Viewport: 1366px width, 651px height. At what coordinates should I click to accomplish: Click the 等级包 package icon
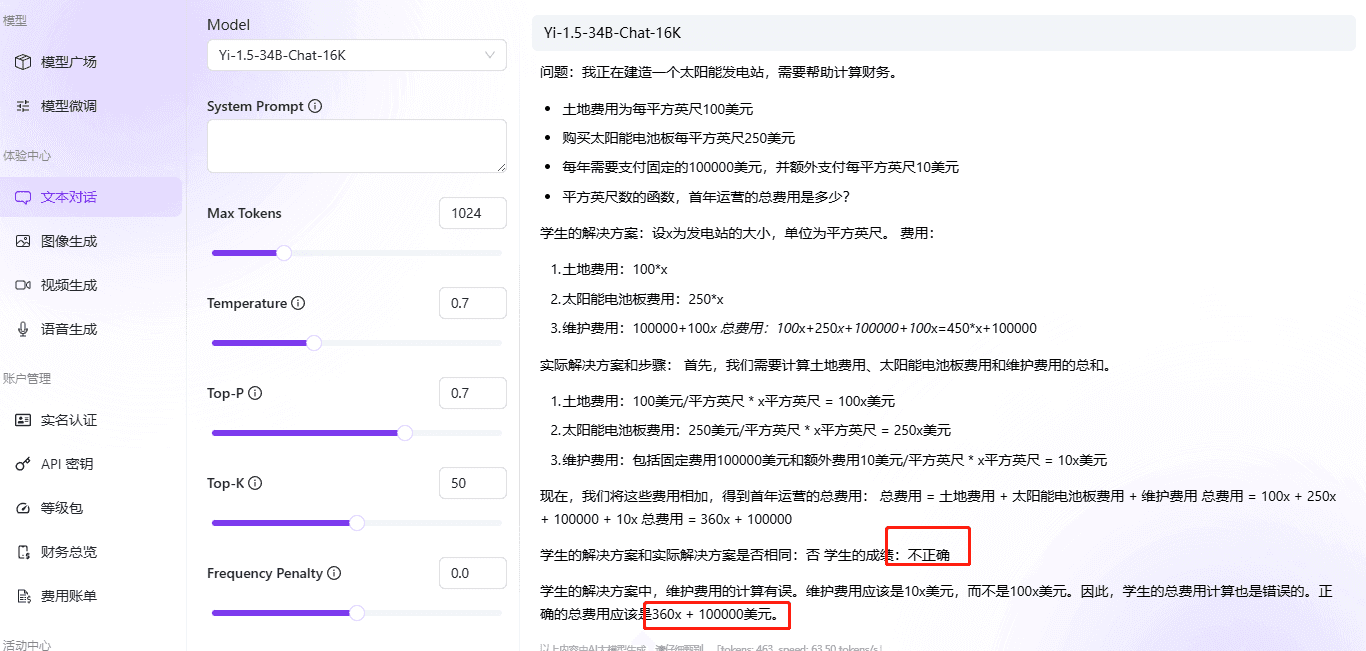click(24, 508)
